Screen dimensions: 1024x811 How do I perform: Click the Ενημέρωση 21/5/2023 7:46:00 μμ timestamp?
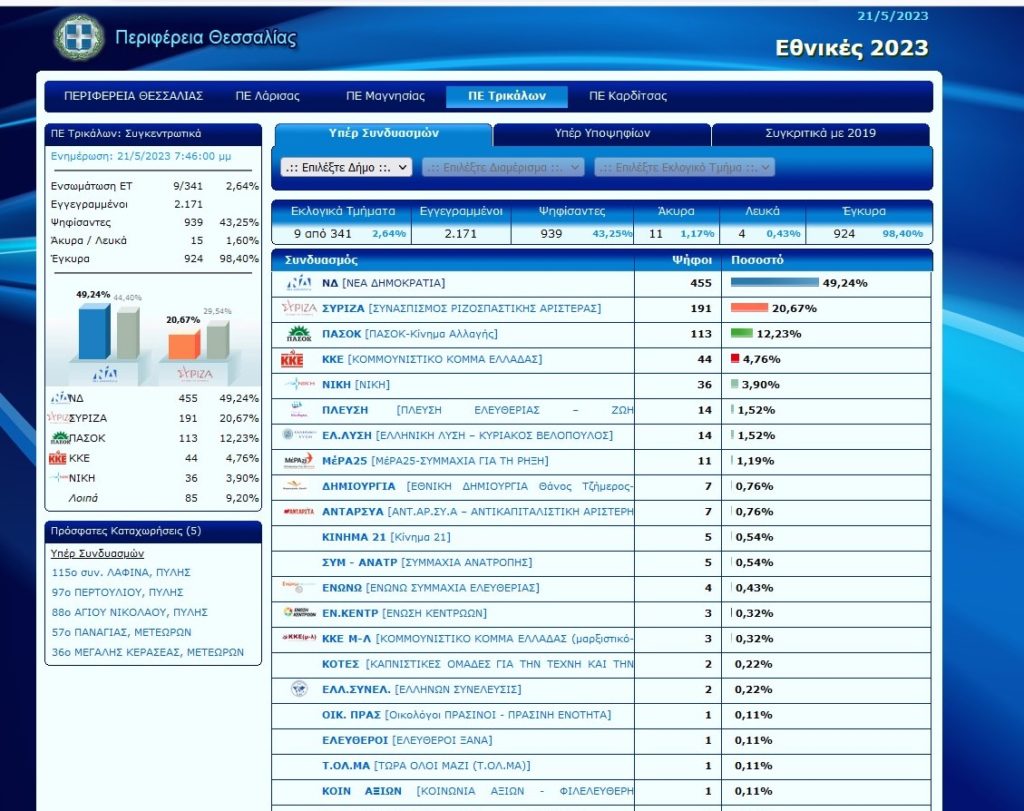tap(141, 156)
